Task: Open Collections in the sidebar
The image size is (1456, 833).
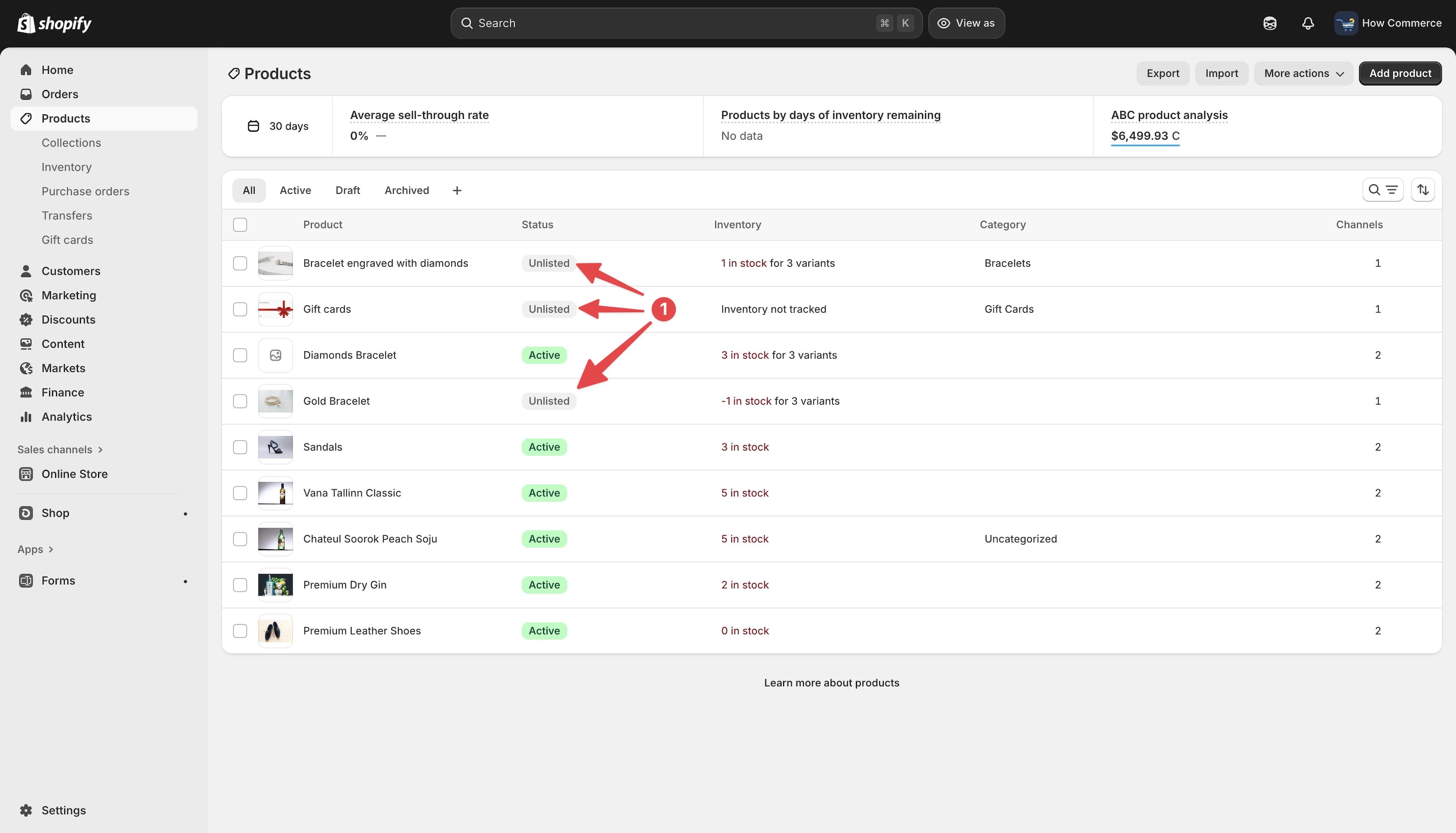Action: point(71,143)
